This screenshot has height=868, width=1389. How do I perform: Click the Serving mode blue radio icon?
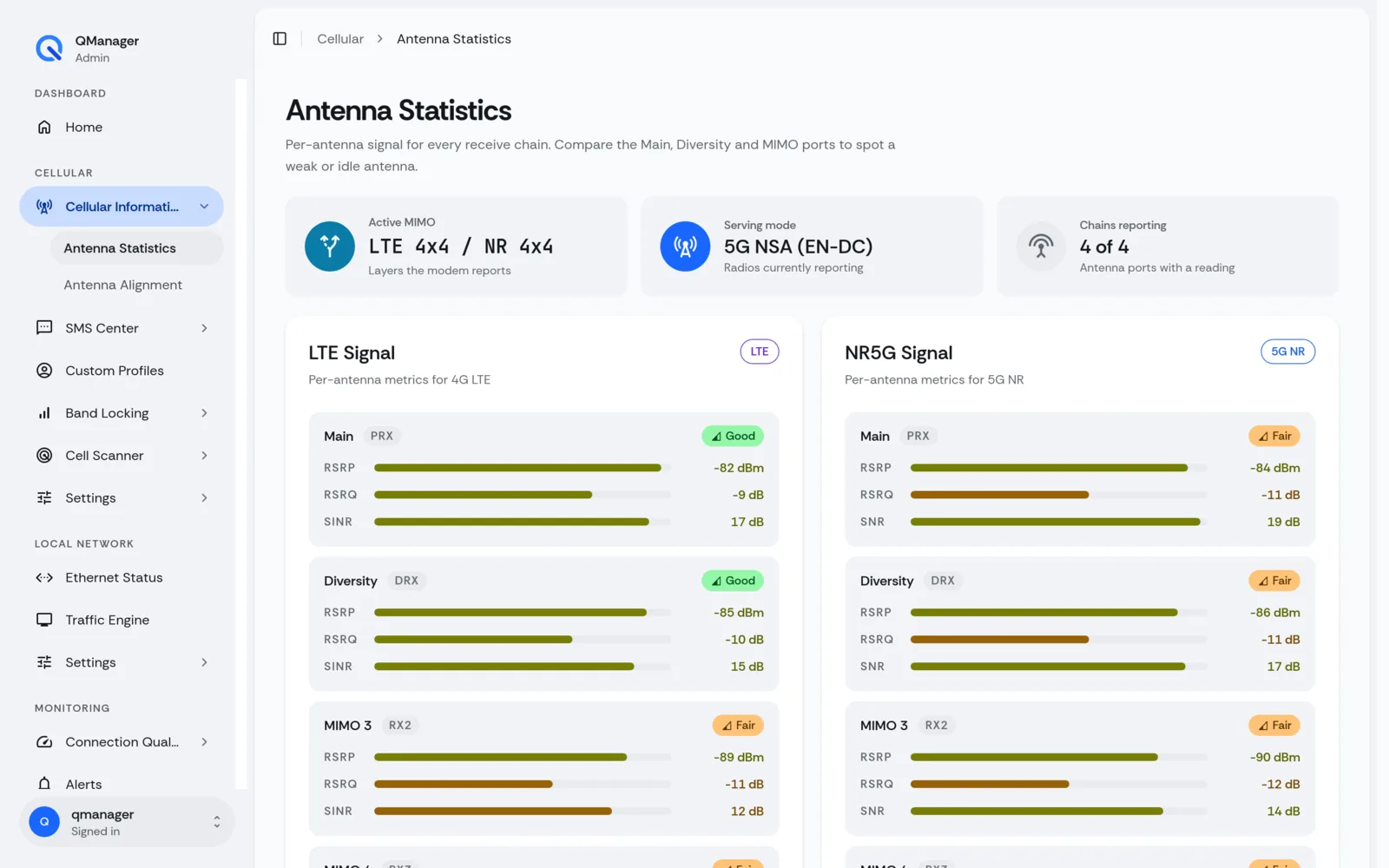pyautogui.click(x=685, y=247)
